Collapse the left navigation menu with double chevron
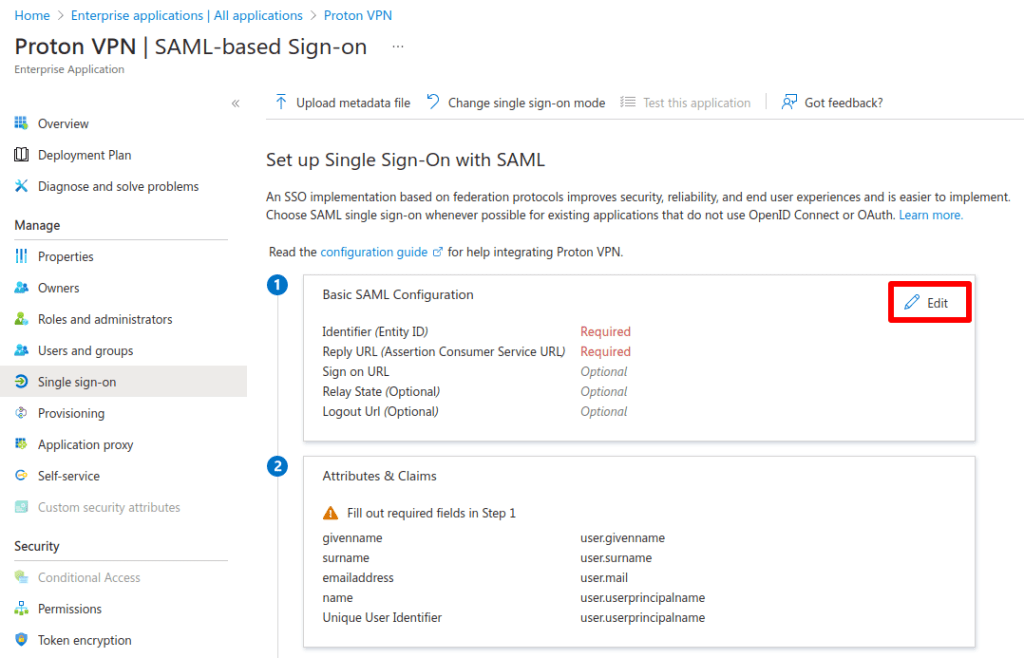Screen dimensions: 1024x658 [236, 103]
